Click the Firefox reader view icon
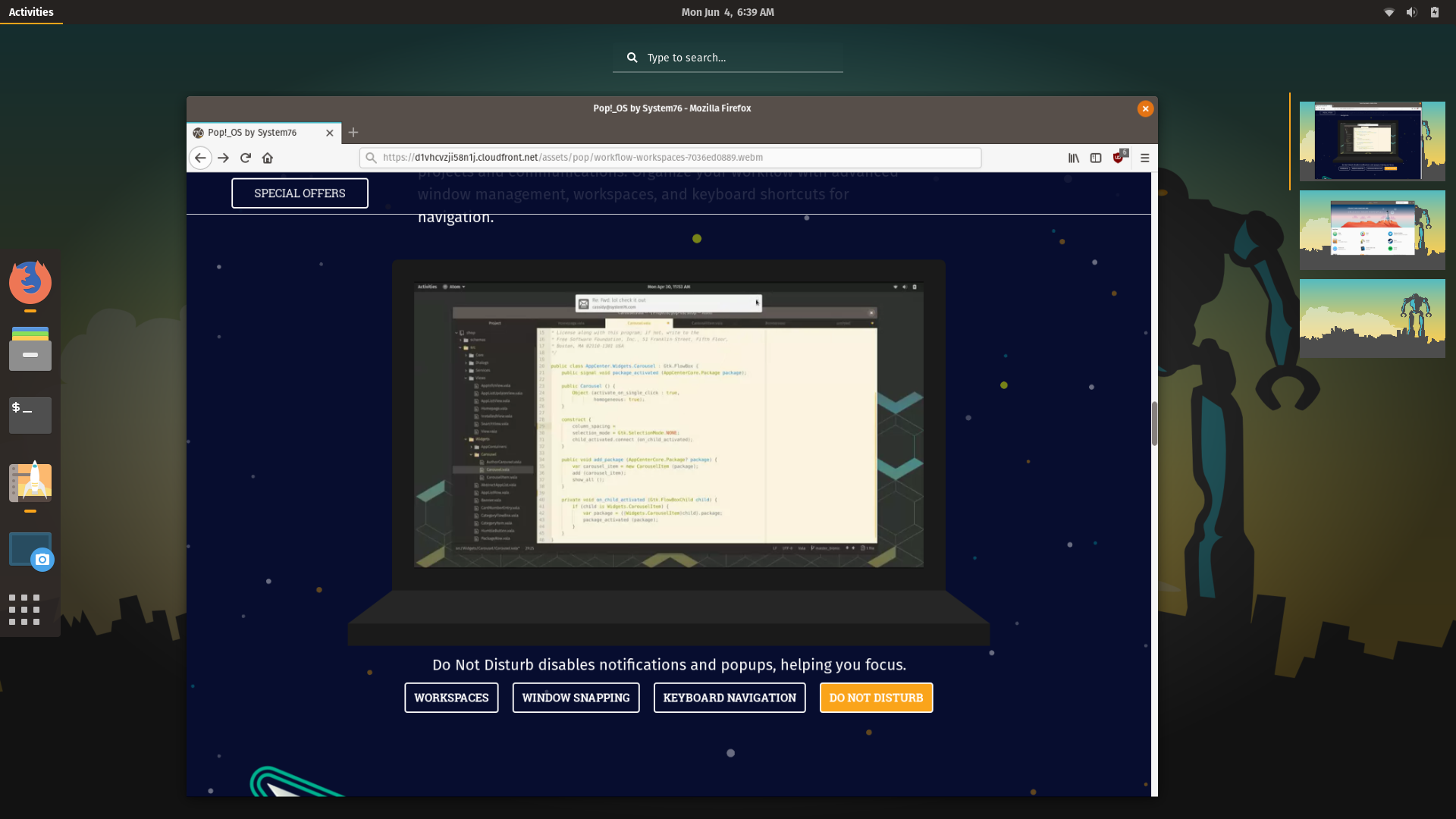1456x819 pixels. coord(1074,157)
